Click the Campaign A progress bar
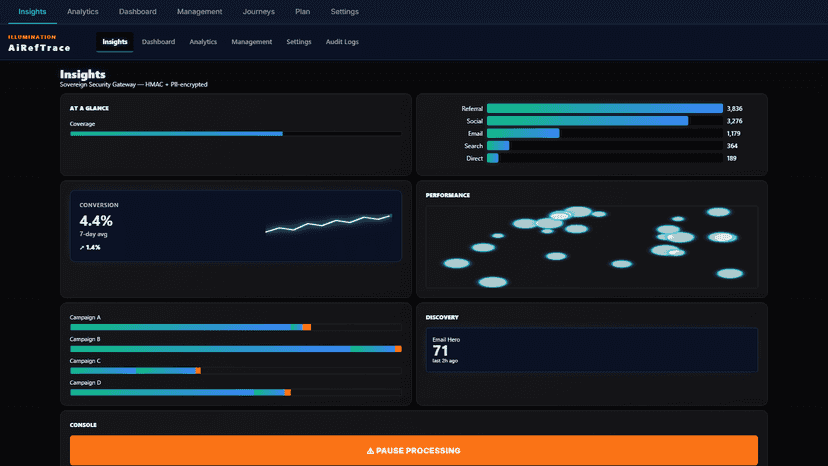The image size is (828, 466). click(236, 328)
